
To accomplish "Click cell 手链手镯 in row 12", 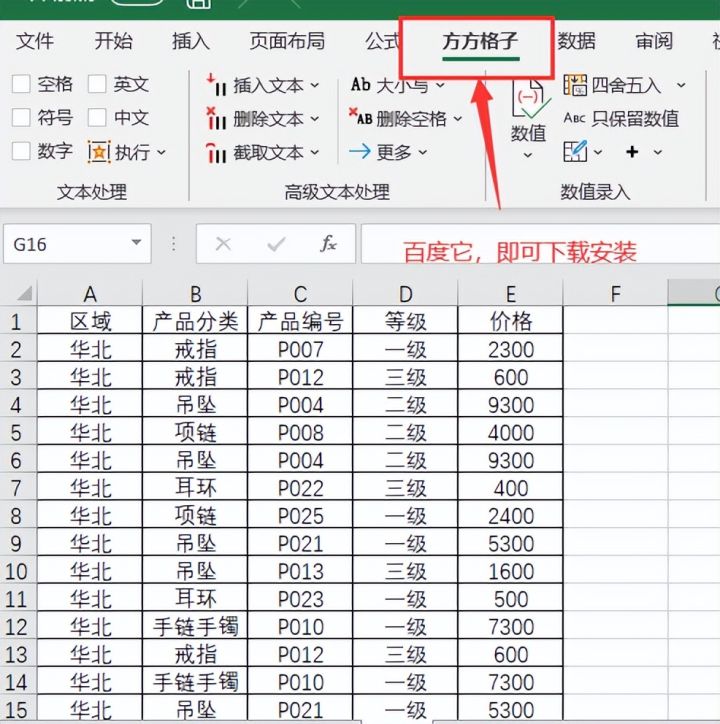I will (x=195, y=627).
